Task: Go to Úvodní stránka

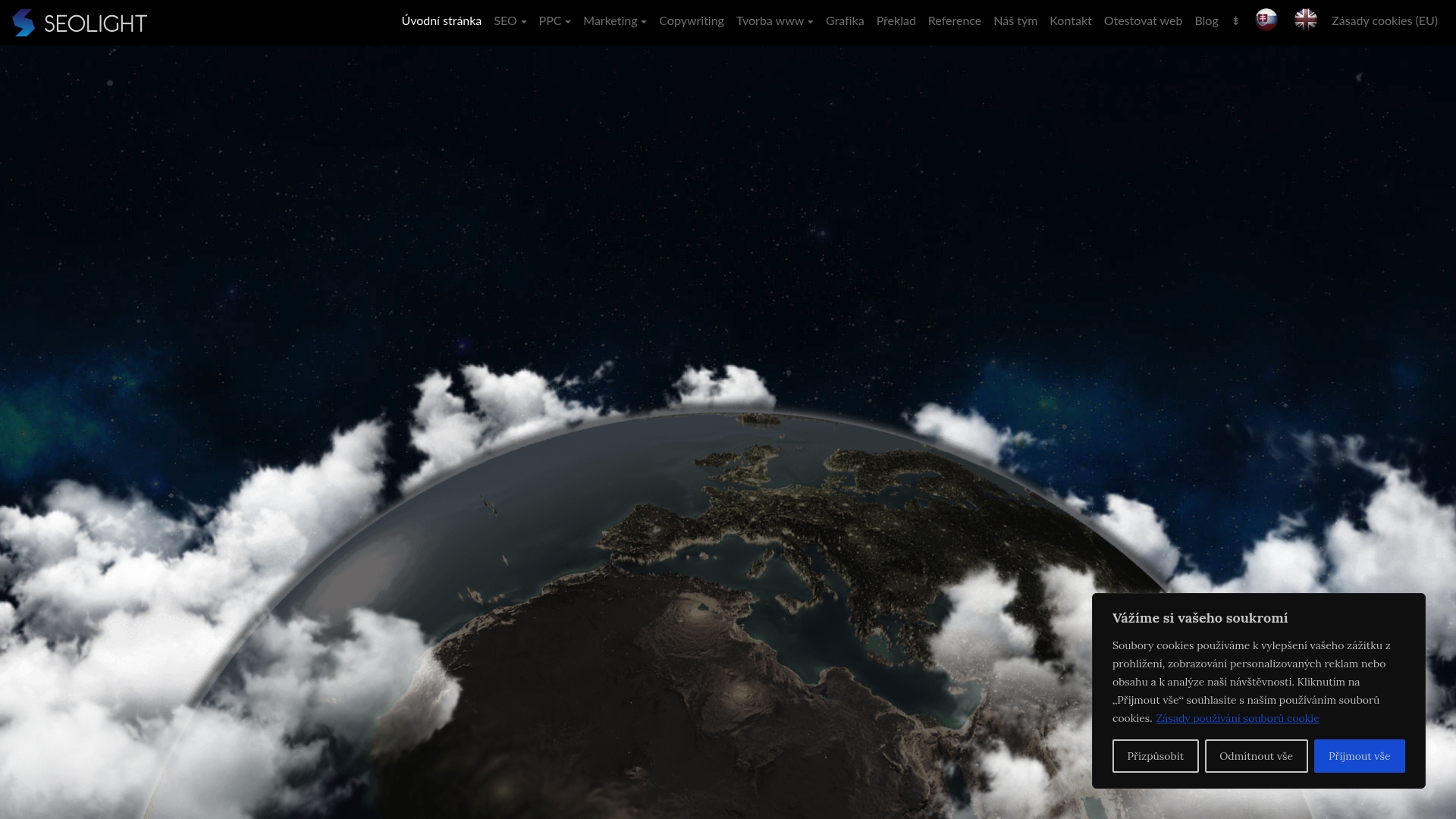Action: pos(441,21)
